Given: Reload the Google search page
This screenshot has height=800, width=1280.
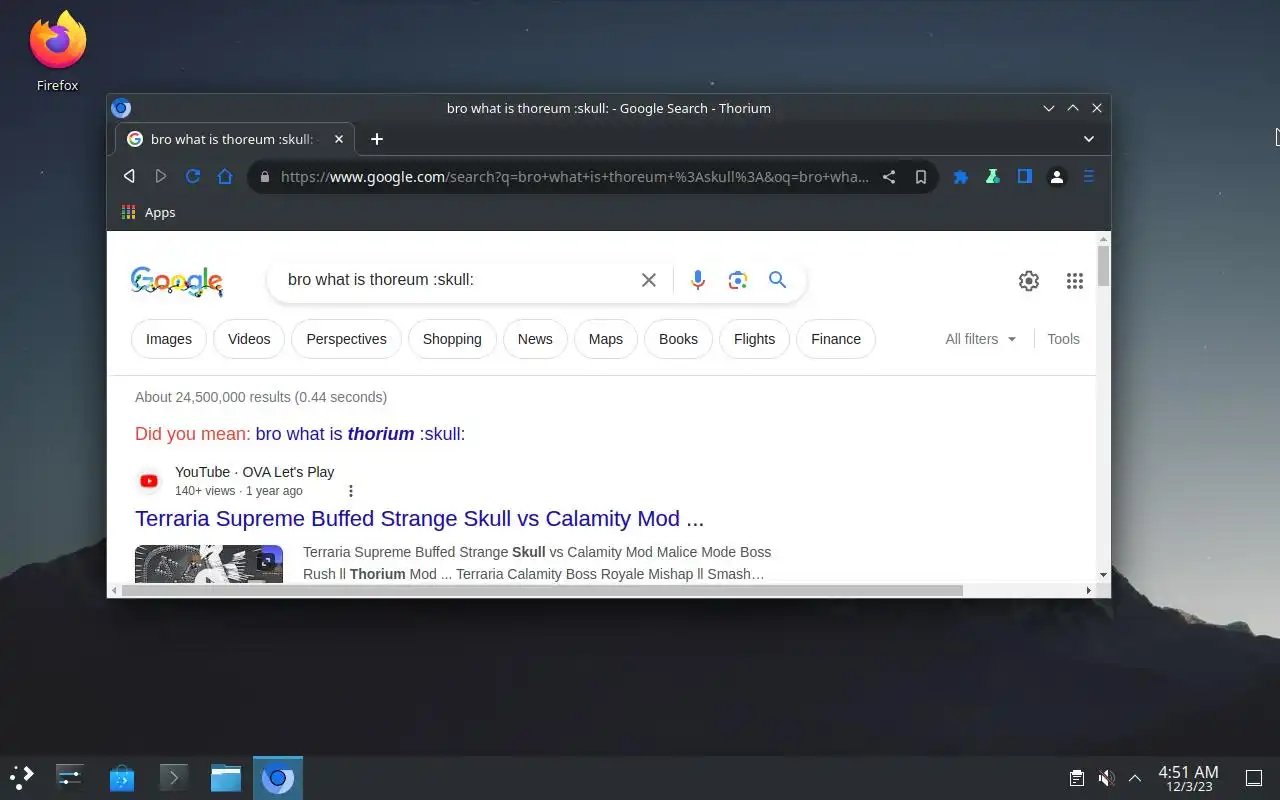Looking at the screenshot, I should 193,177.
